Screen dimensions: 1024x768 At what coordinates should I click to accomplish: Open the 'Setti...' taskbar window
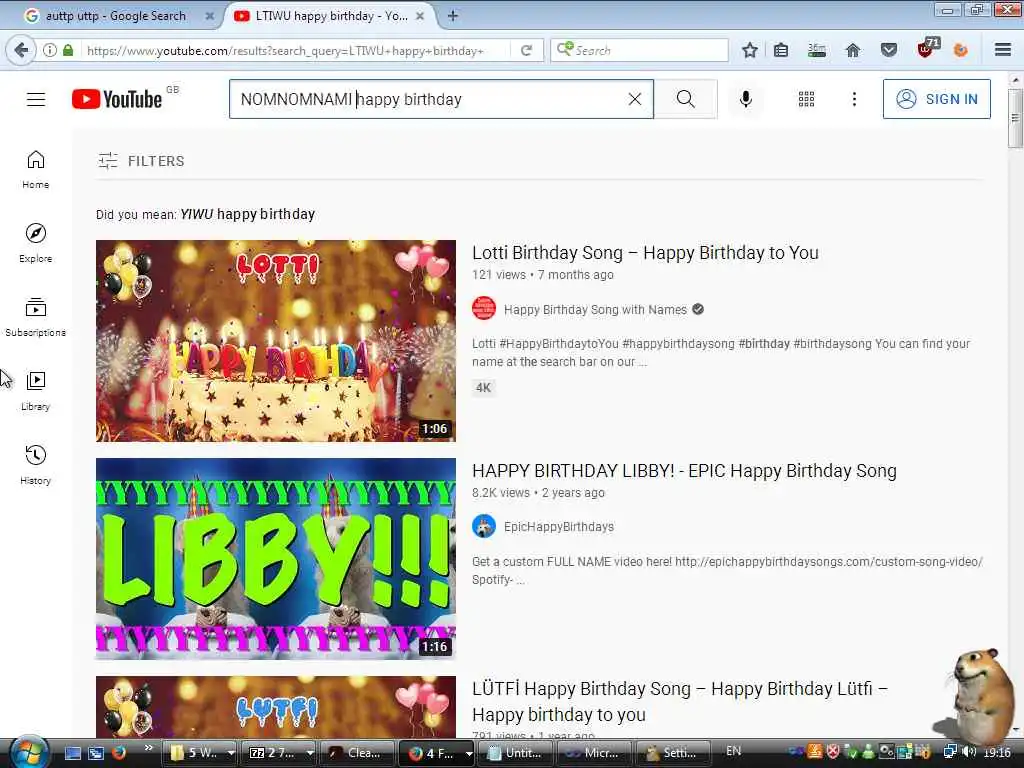(x=674, y=753)
